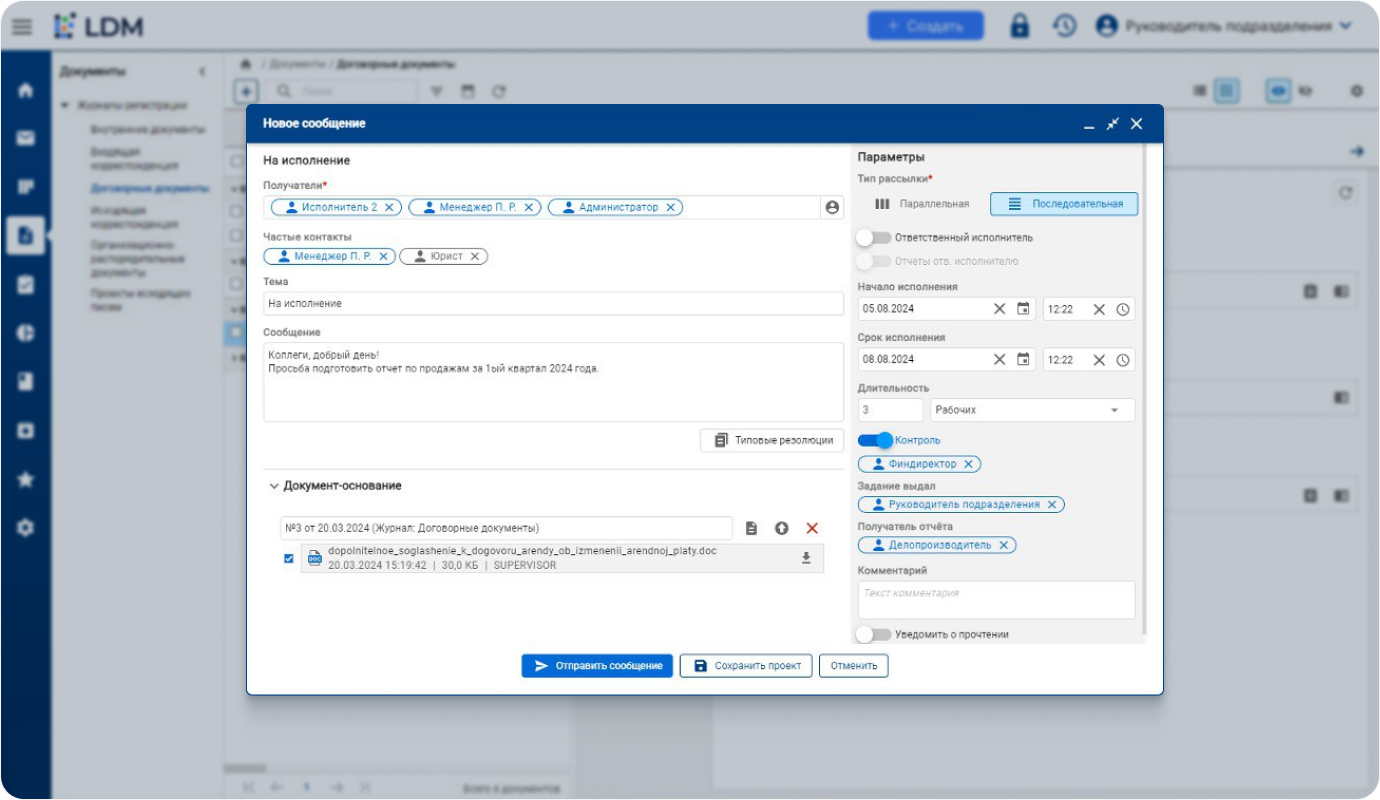1380x800 pixels.
Task: Enable Ответственный исполнитель toggle
Action: tap(874, 238)
